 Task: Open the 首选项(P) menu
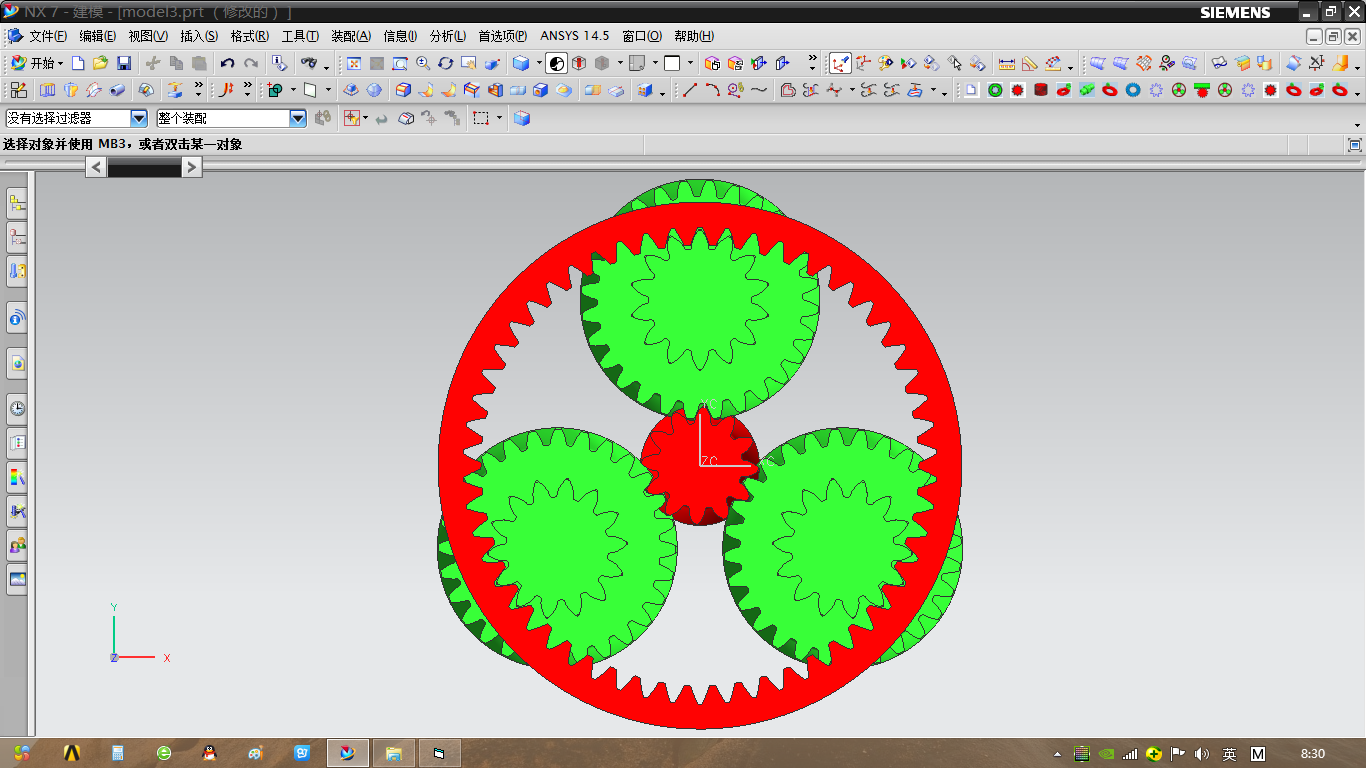coord(503,36)
